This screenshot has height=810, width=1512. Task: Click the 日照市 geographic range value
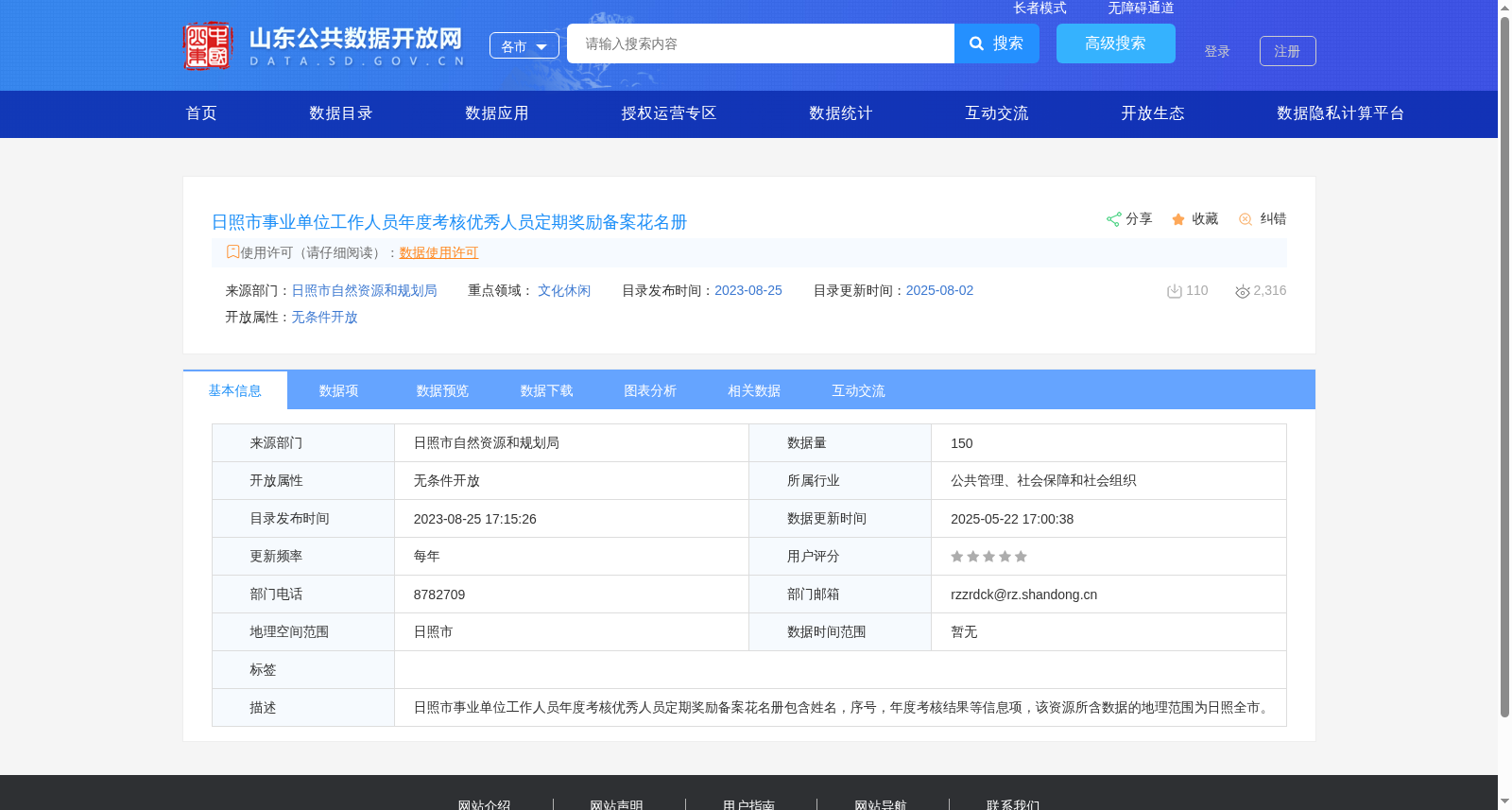[x=434, y=632]
